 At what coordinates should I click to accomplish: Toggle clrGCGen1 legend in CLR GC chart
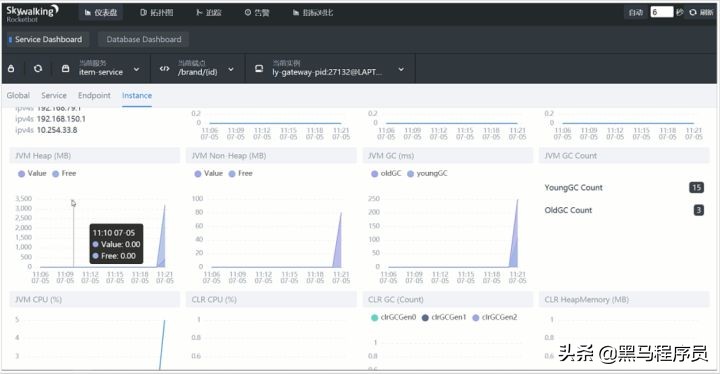click(444, 317)
